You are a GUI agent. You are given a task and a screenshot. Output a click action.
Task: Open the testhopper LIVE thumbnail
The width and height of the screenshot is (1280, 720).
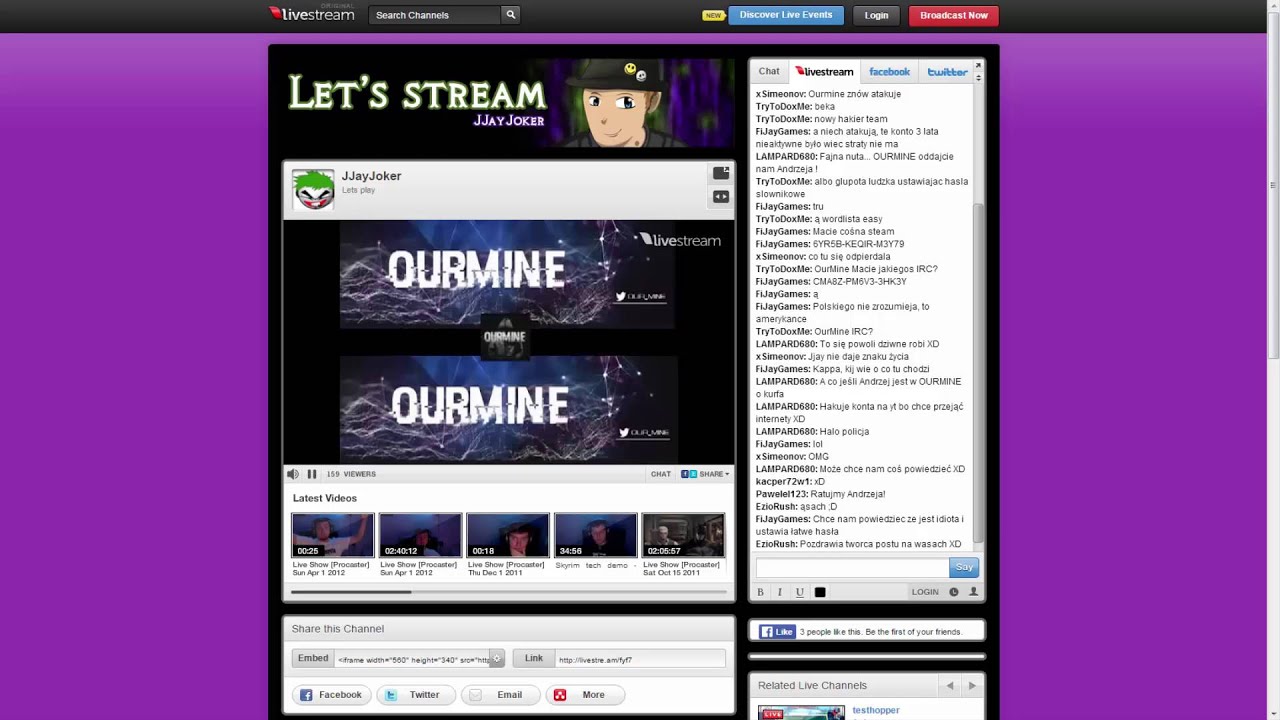[801, 712]
